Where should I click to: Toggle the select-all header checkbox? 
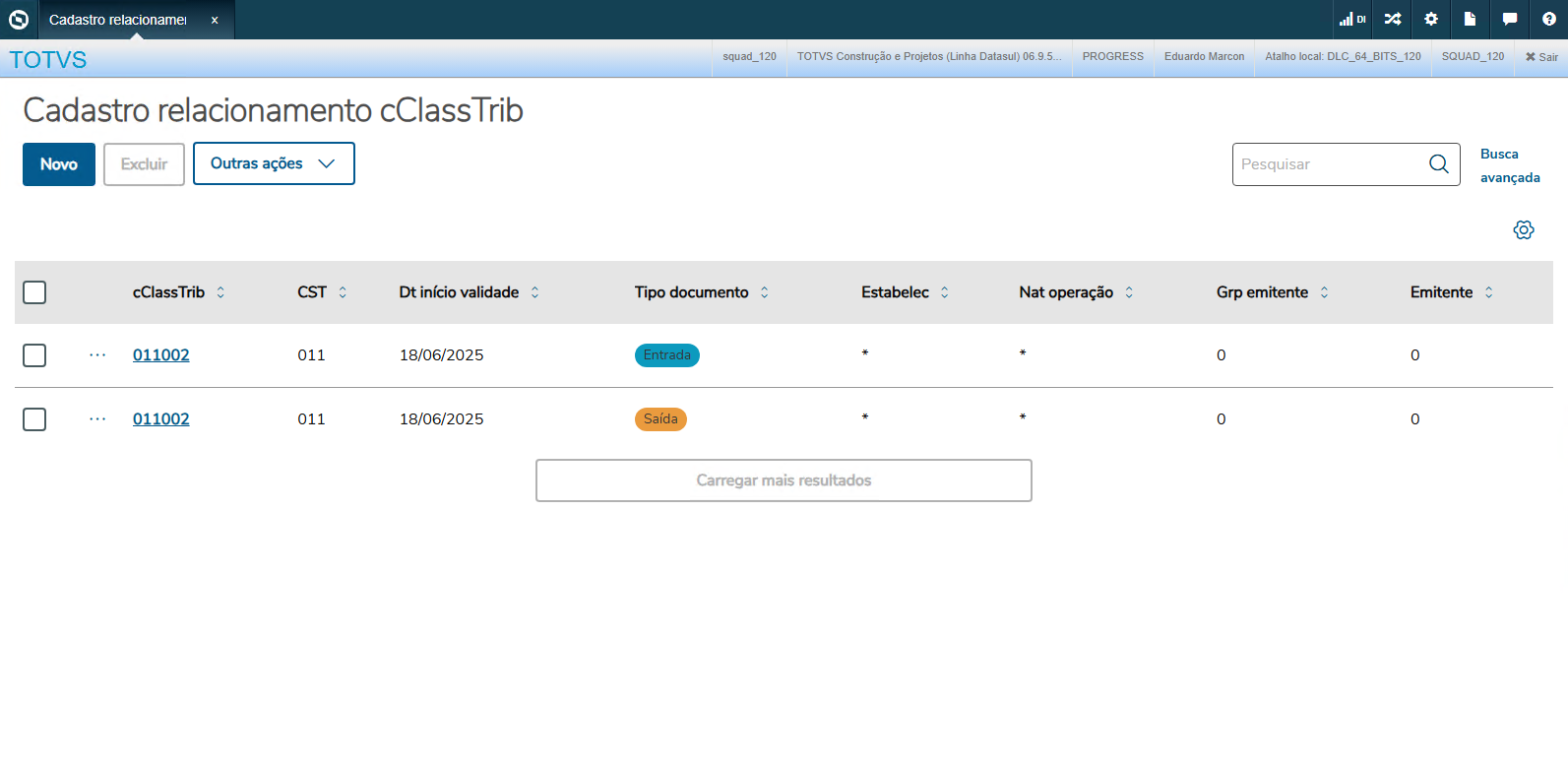pos(34,292)
